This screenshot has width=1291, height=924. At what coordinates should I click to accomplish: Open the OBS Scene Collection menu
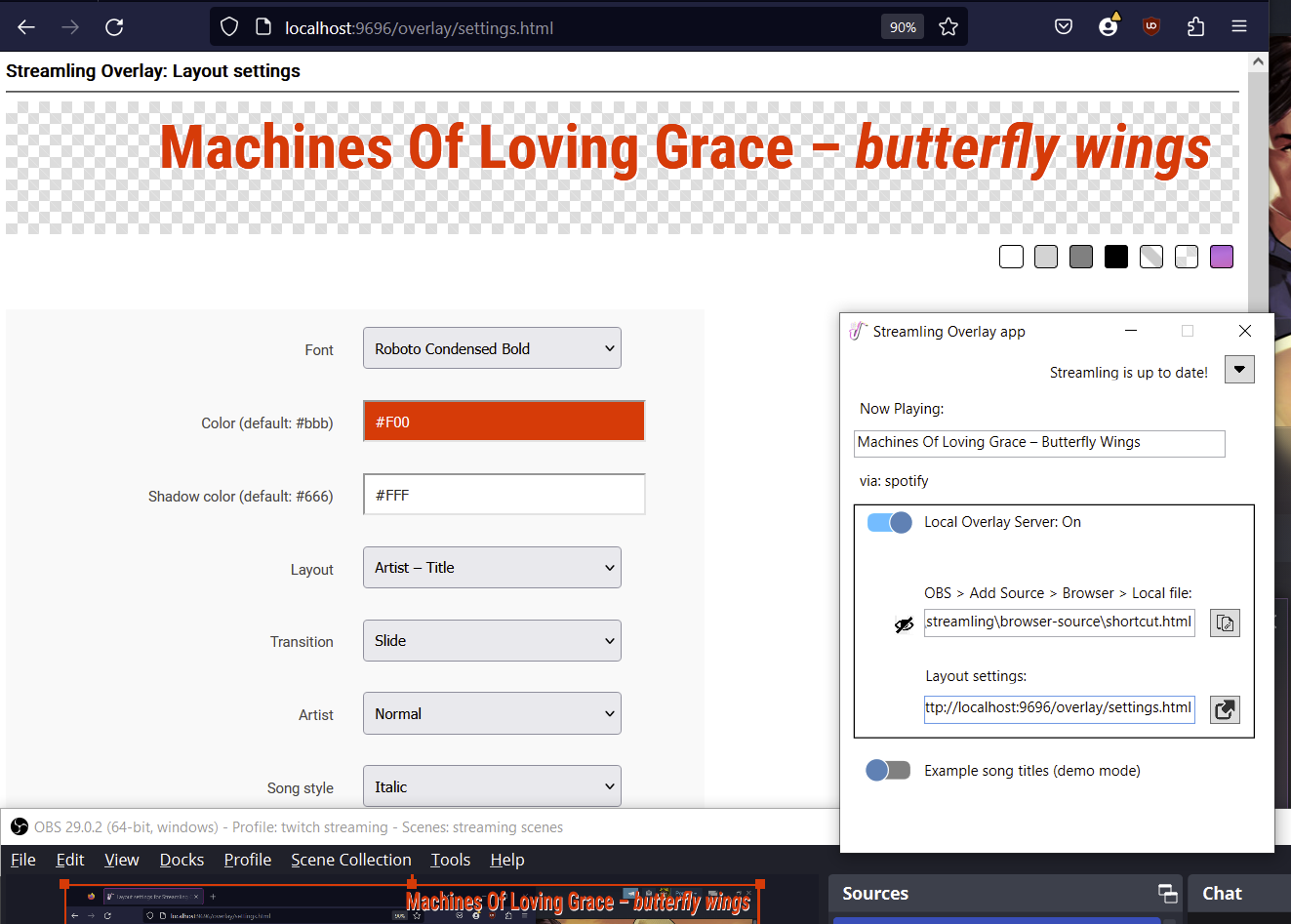click(x=351, y=860)
